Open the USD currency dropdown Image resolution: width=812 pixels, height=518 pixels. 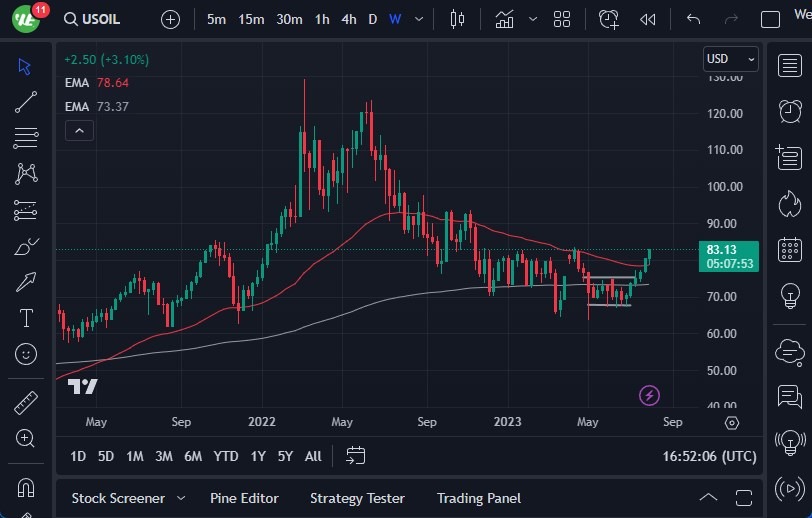(730, 59)
